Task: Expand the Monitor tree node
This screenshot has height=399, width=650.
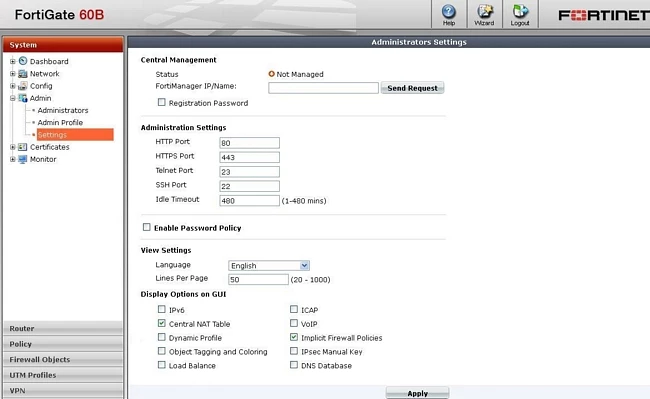Action: tap(12, 159)
